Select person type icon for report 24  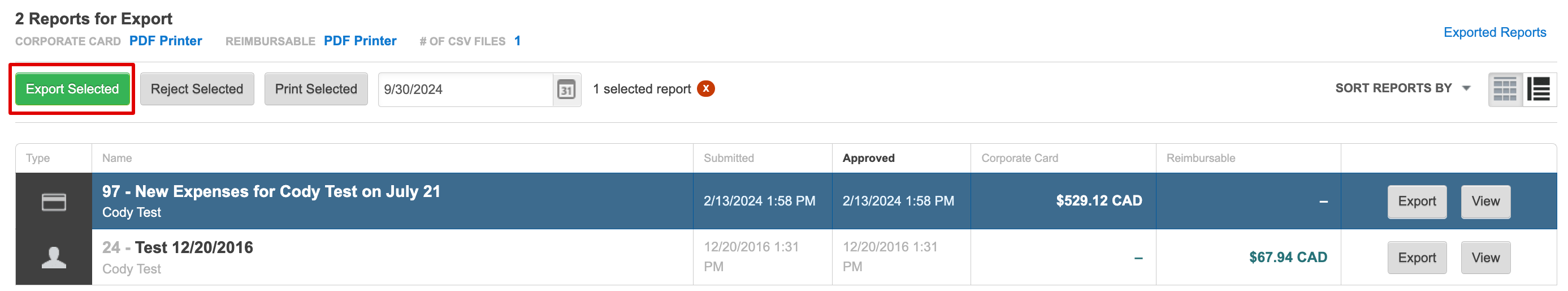[54, 258]
